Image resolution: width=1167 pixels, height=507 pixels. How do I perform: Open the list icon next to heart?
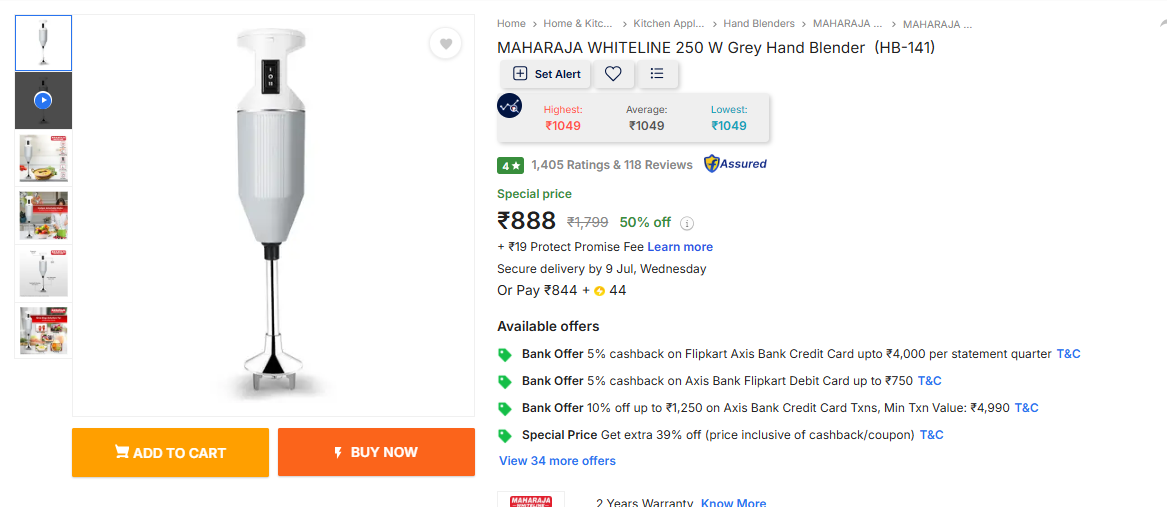(657, 73)
